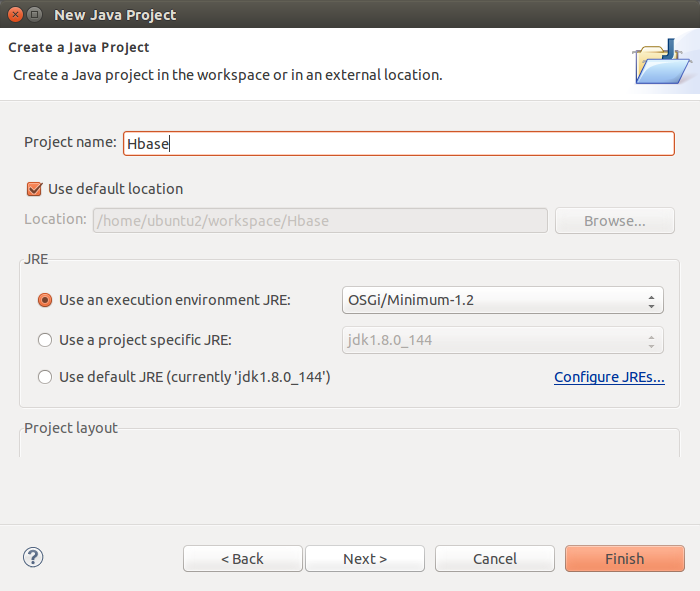This screenshot has height=591, width=700.
Task: Click the Browse button for location
Action: point(614,221)
